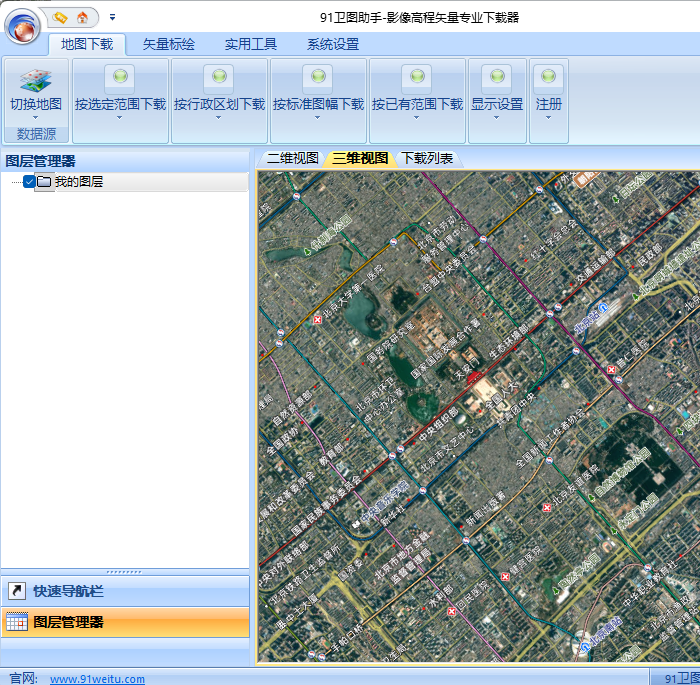Expand the 按行政区划下载 dropdown arrow
The width and height of the screenshot is (700, 685).
coord(219,118)
